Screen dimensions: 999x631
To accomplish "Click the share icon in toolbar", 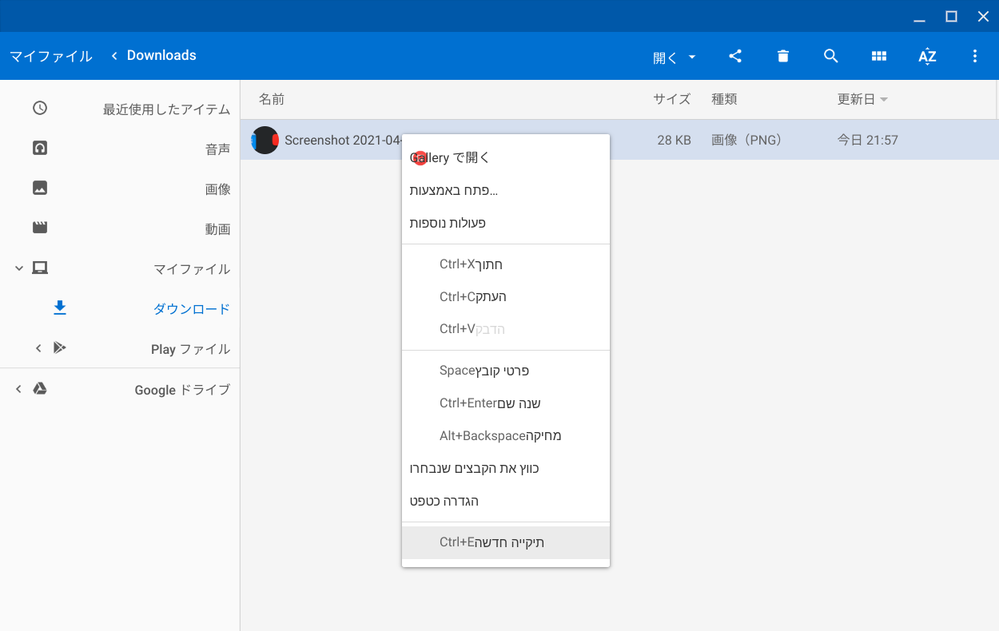I will pos(735,56).
